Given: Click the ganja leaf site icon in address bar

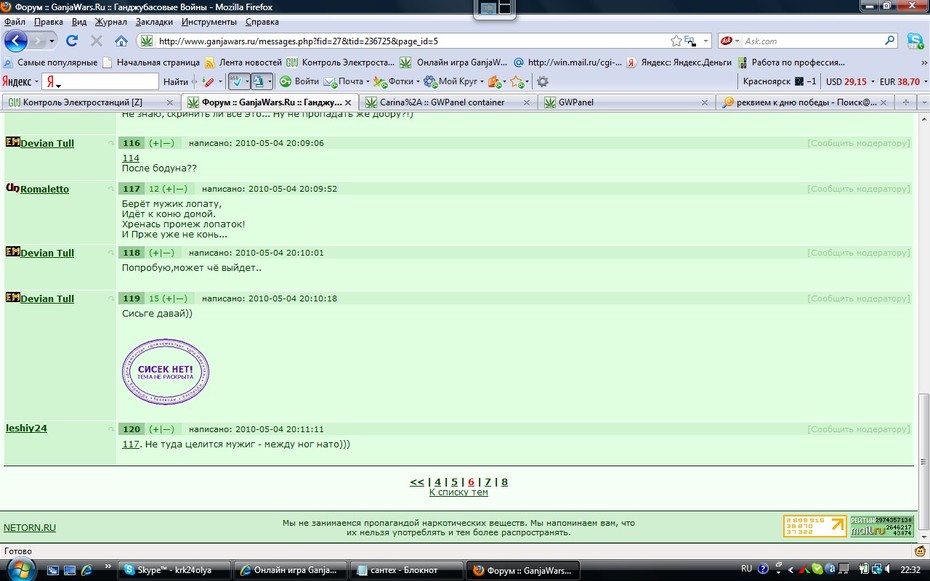Looking at the screenshot, I should pyautogui.click(x=146, y=41).
